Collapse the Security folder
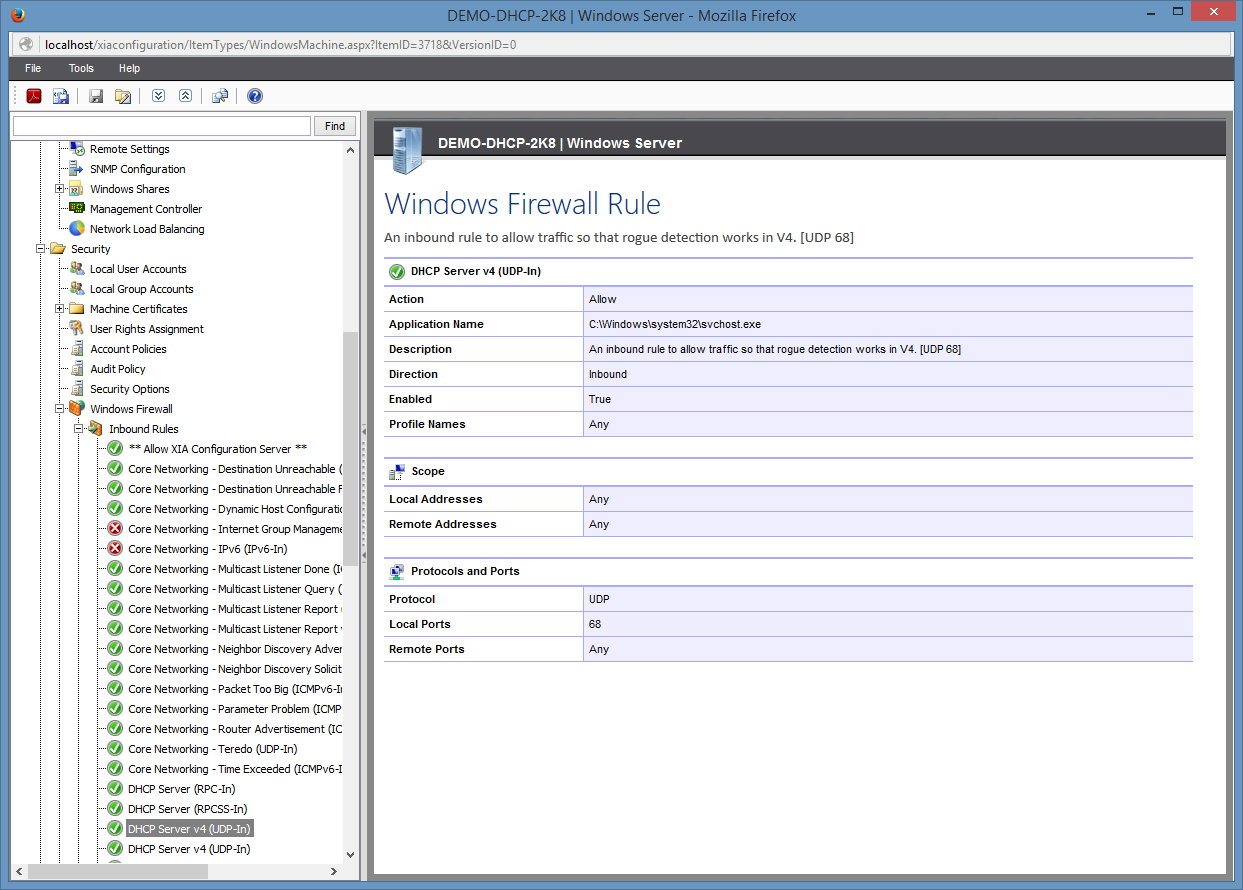The width and height of the screenshot is (1243, 890). tap(41, 248)
